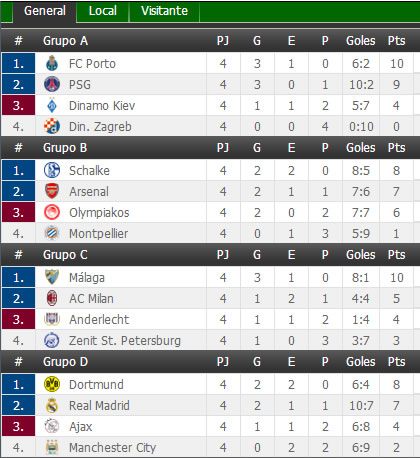Click the Pts column header in Grupo A
This screenshot has width=420, height=458.
(x=396, y=41)
